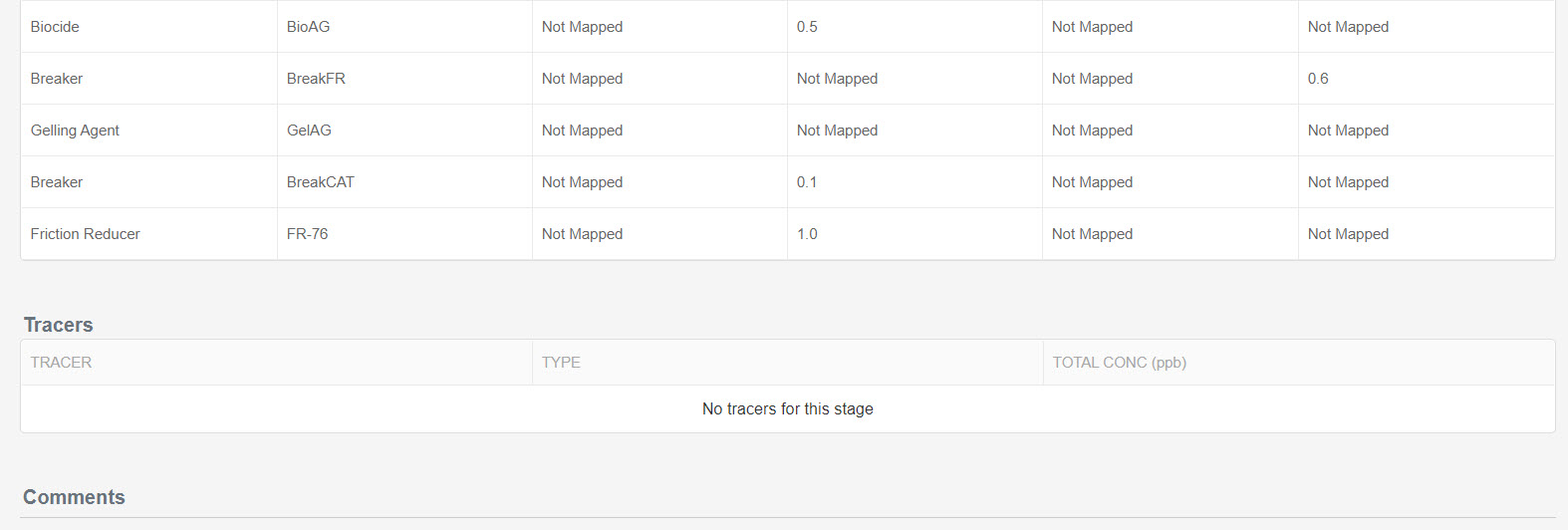Click the Tracers section heading

click(59, 325)
